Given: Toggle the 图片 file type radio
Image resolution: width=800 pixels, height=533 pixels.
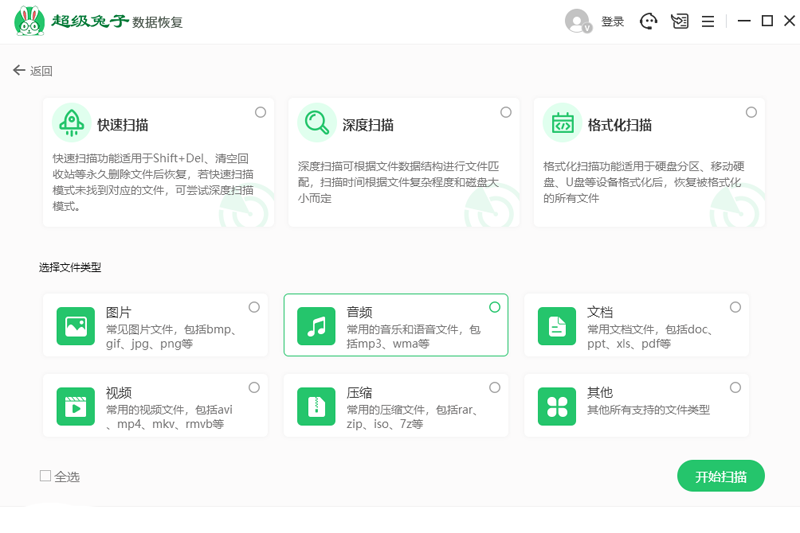Looking at the screenshot, I should point(254,307).
